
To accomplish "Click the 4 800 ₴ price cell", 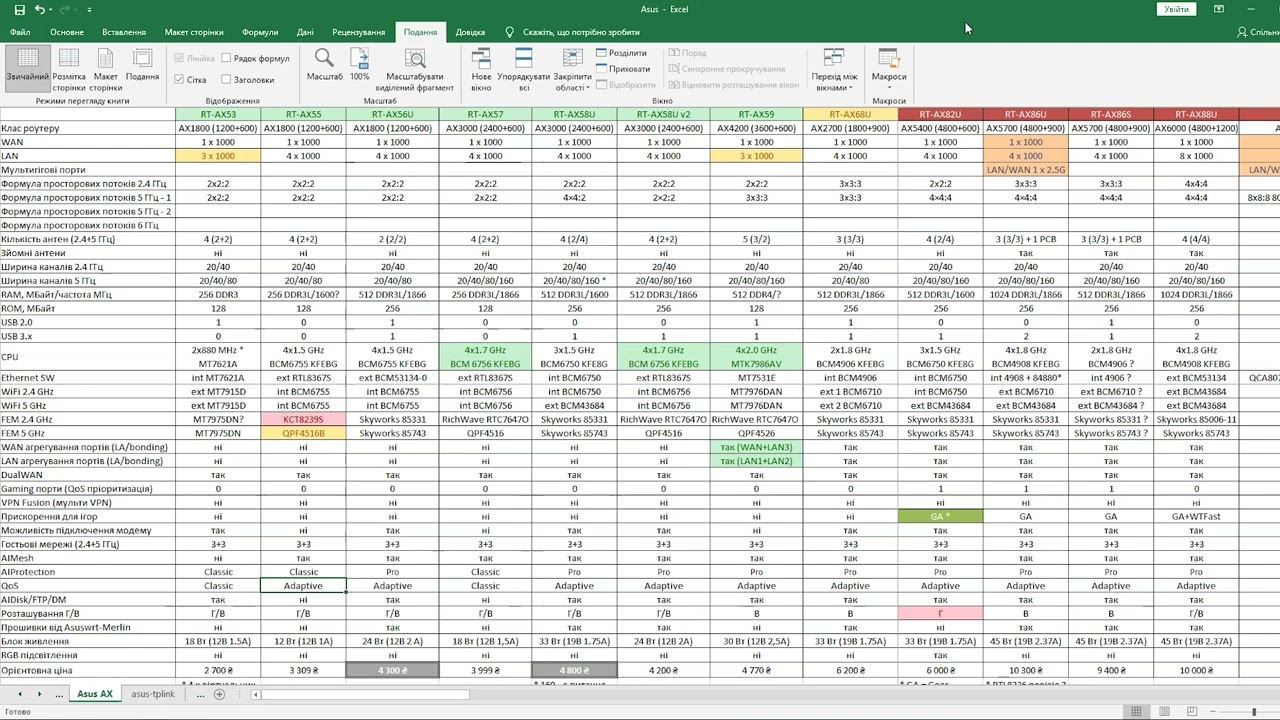I will (x=574, y=670).
